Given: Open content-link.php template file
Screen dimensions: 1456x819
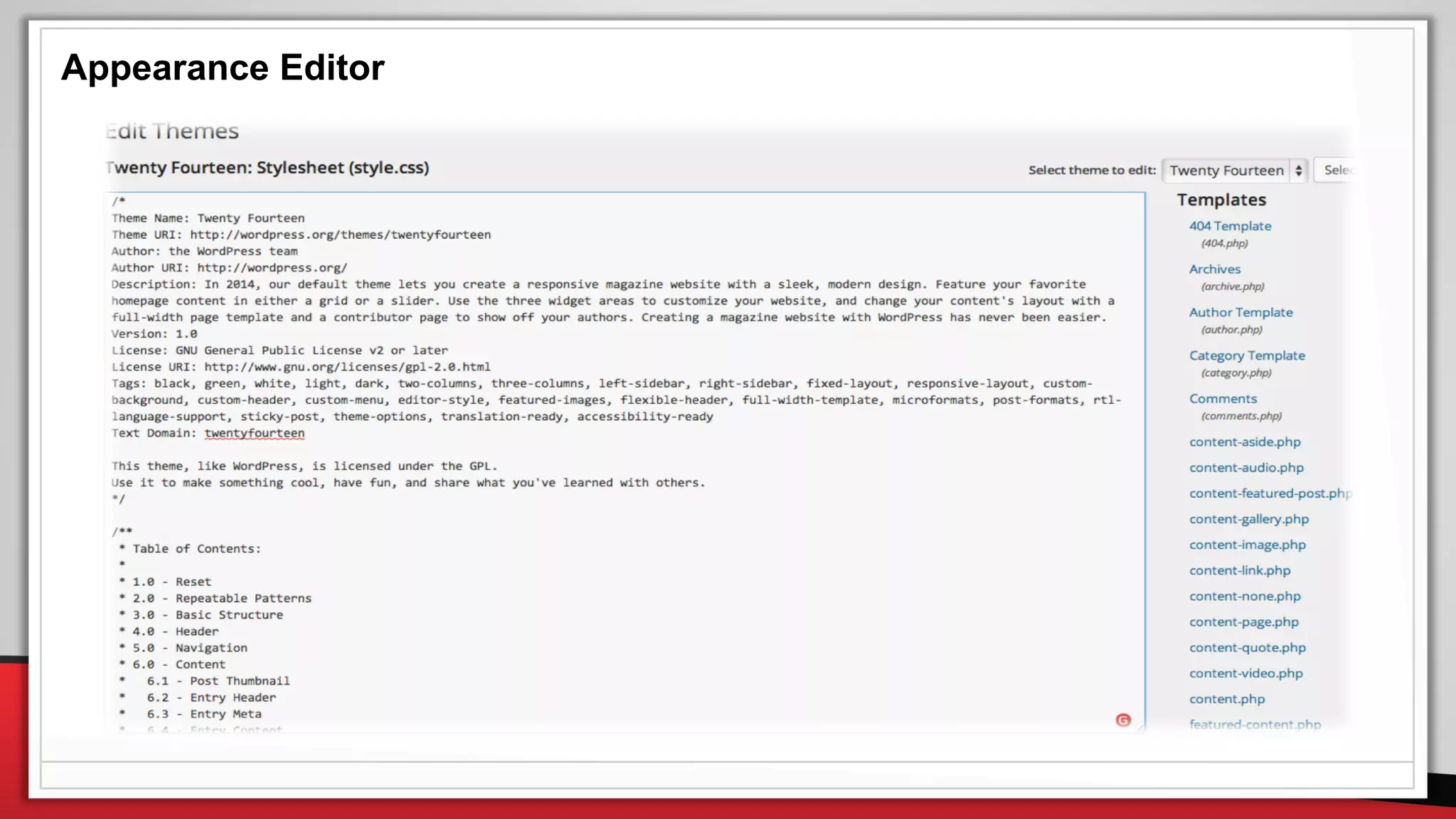Looking at the screenshot, I should (x=1240, y=570).
